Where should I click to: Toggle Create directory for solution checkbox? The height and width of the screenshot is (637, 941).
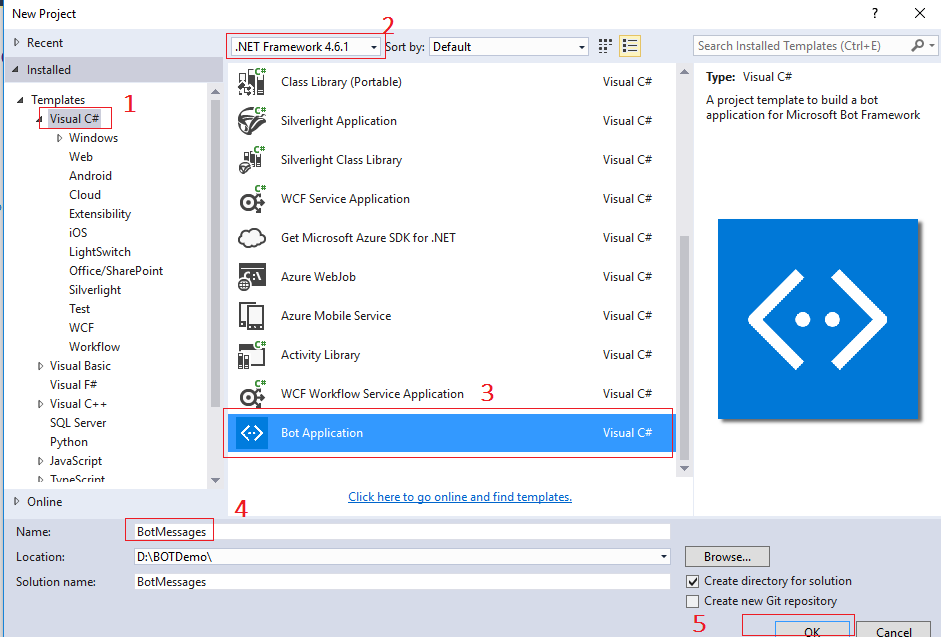[x=693, y=581]
